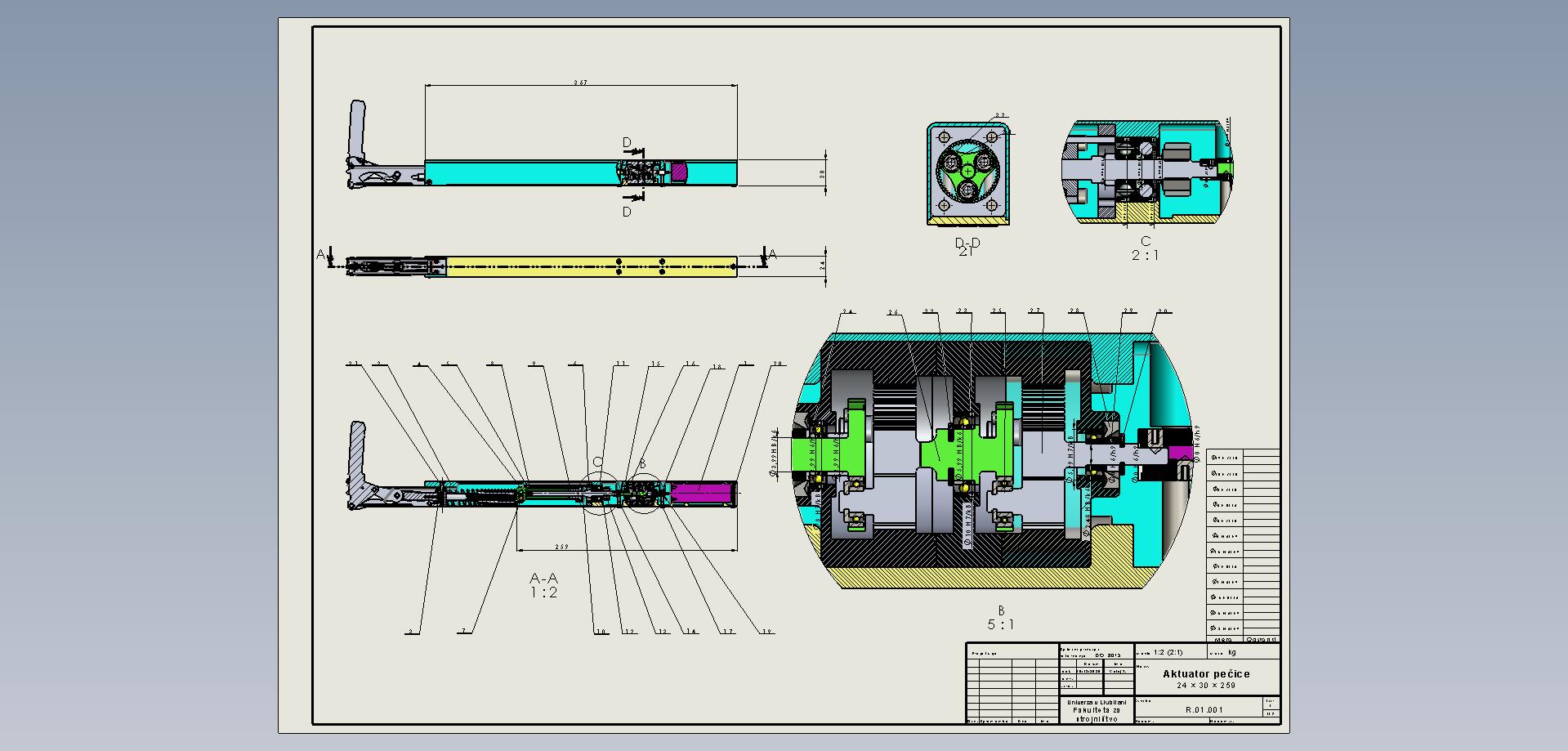
Task: Select the scale value '1:2 (2:1)'
Action: click(1168, 652)
